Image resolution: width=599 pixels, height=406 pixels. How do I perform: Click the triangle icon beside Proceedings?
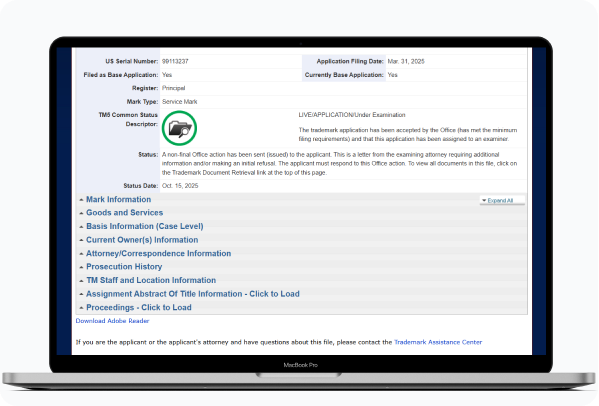pos(81,308)
